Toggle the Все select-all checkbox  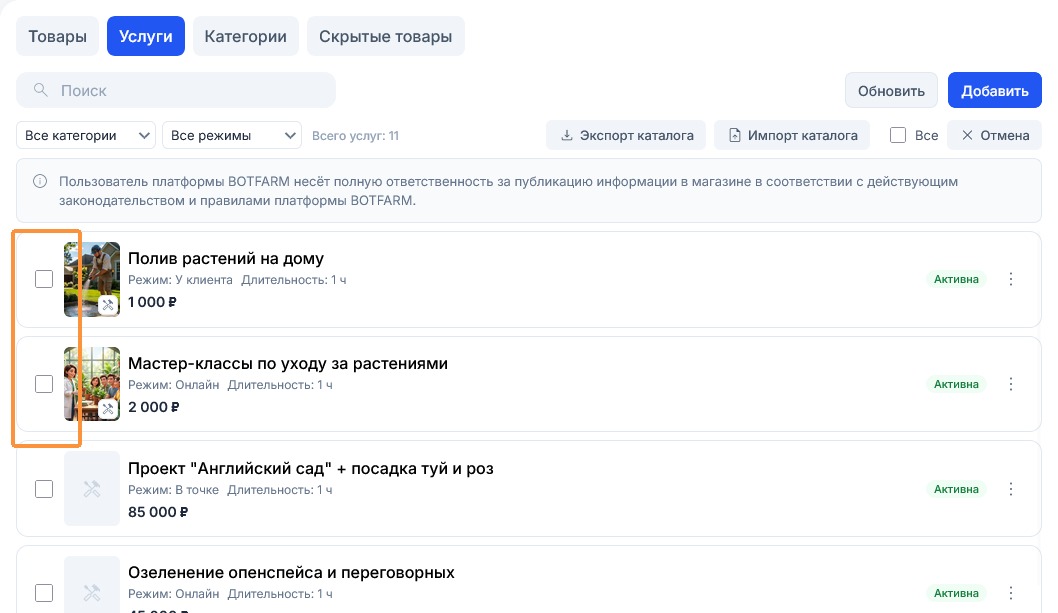click(x=897, y=136)
